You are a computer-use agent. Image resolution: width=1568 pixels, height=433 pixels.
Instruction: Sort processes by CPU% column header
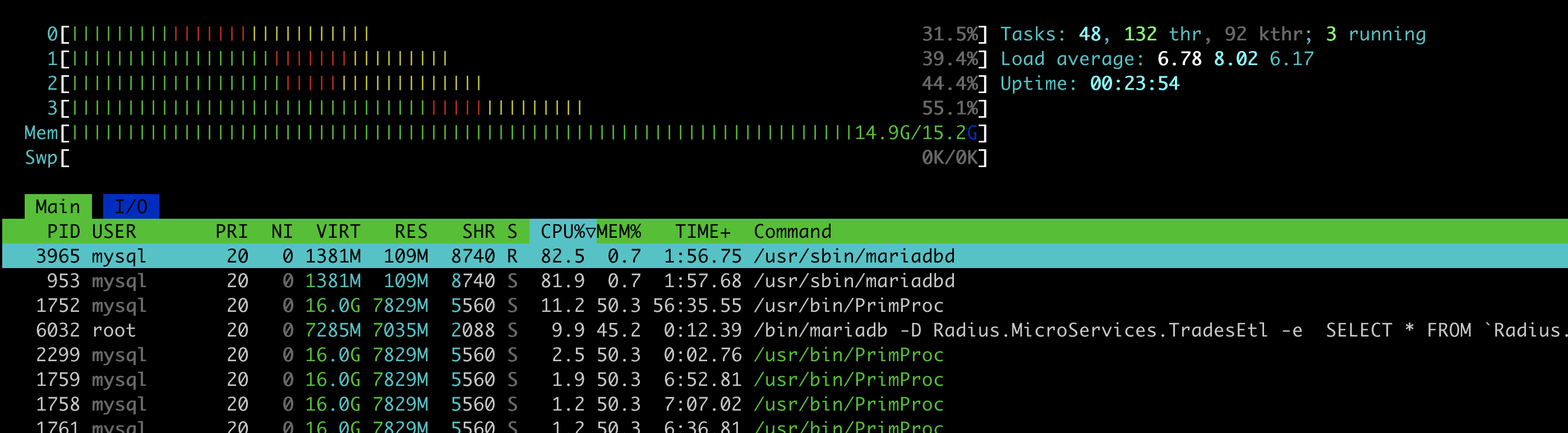[562, 232]
